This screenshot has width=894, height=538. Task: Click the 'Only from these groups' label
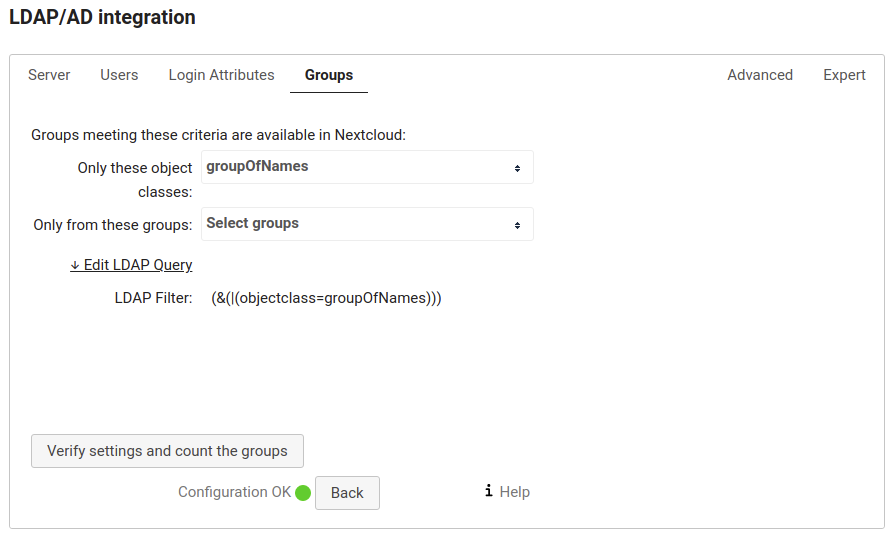pos(112,225)
